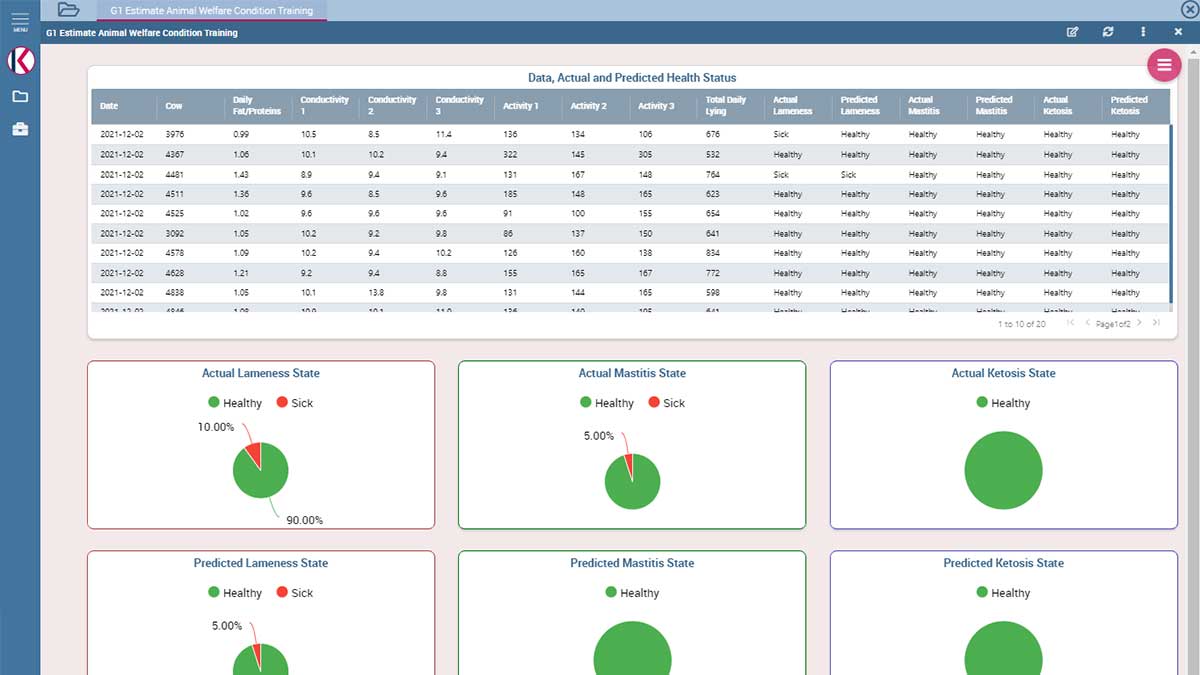1200x675 pixels.
Task: Click the 'Page1of2' pagination label
Action: pos(1113,324)
